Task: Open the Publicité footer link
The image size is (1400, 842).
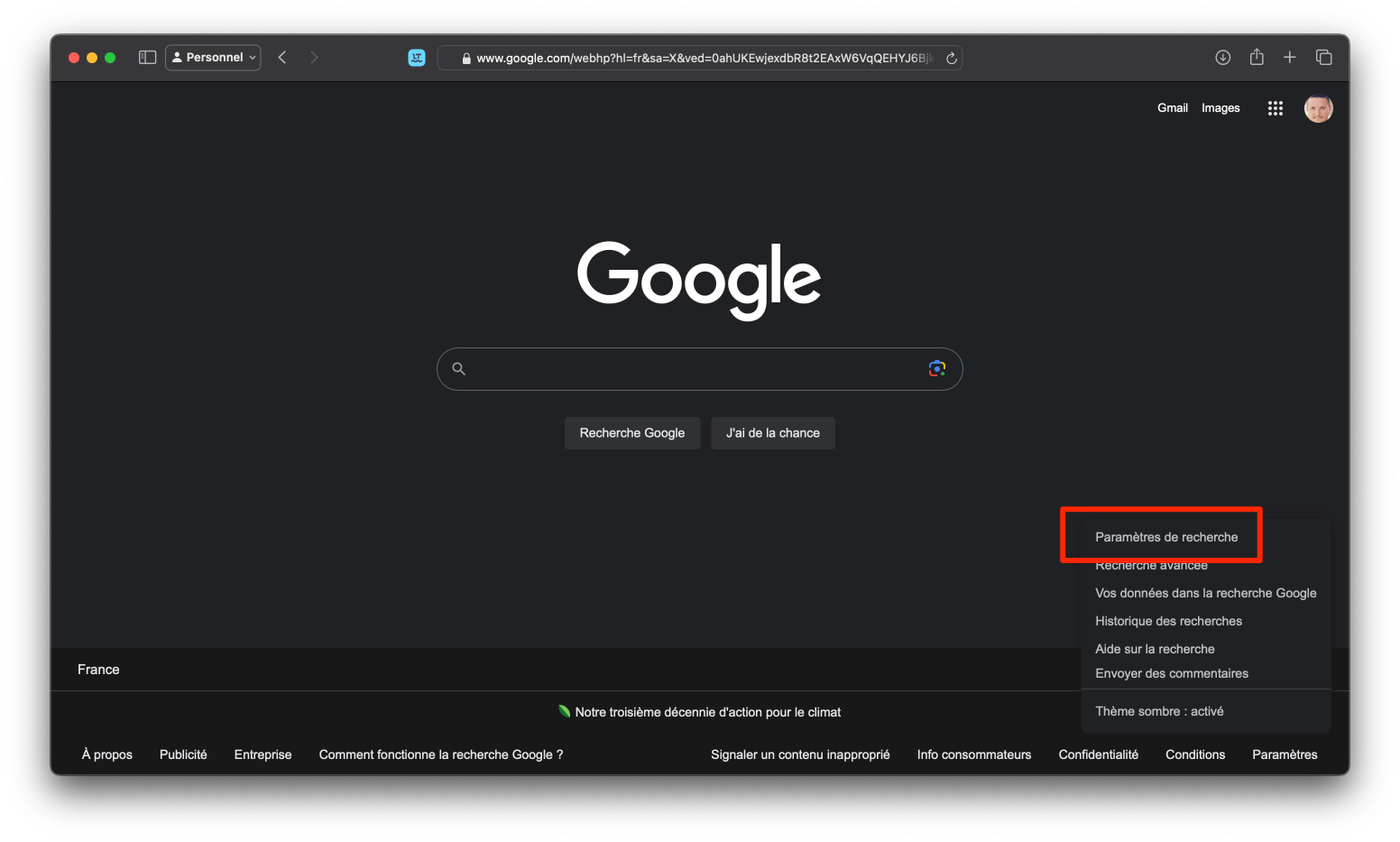Action: pos(183,754)
